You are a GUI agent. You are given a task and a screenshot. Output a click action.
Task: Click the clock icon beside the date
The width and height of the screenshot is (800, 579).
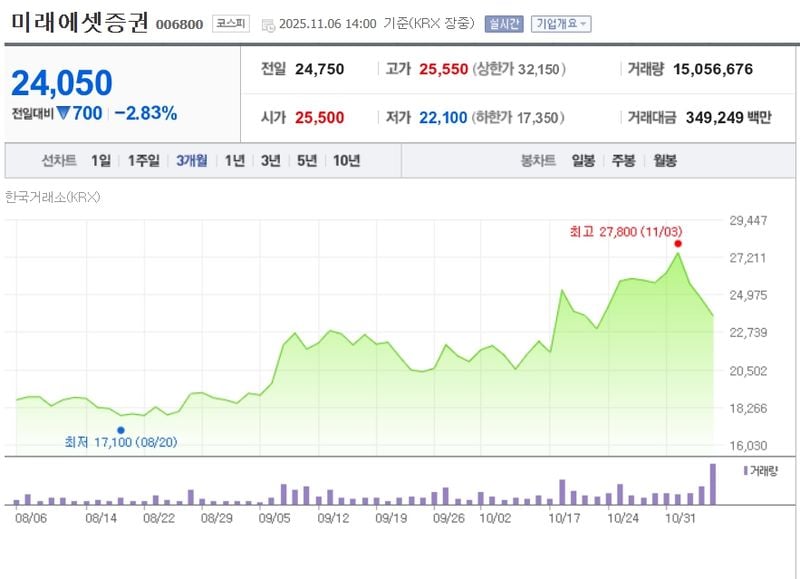(268, 25)
